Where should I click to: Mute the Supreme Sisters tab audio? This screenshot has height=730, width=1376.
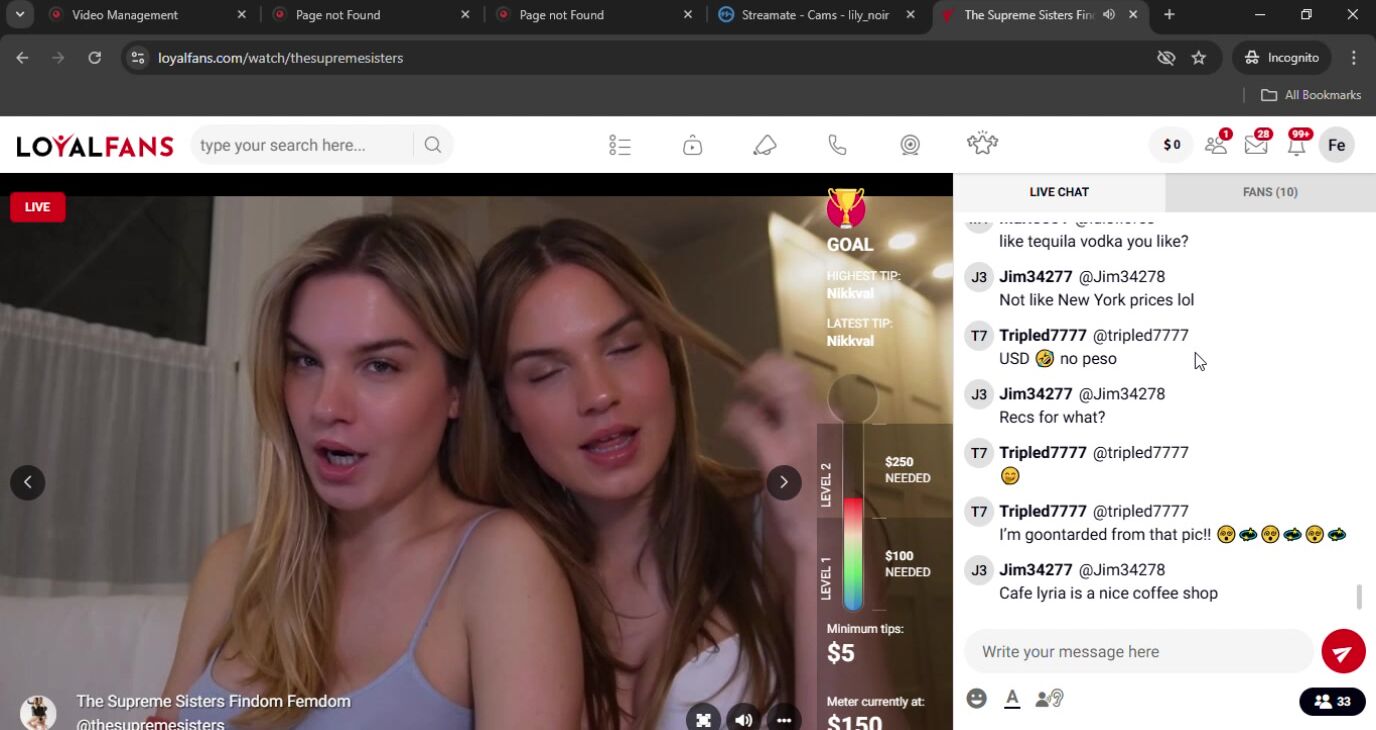click(x=1109, y=15)
